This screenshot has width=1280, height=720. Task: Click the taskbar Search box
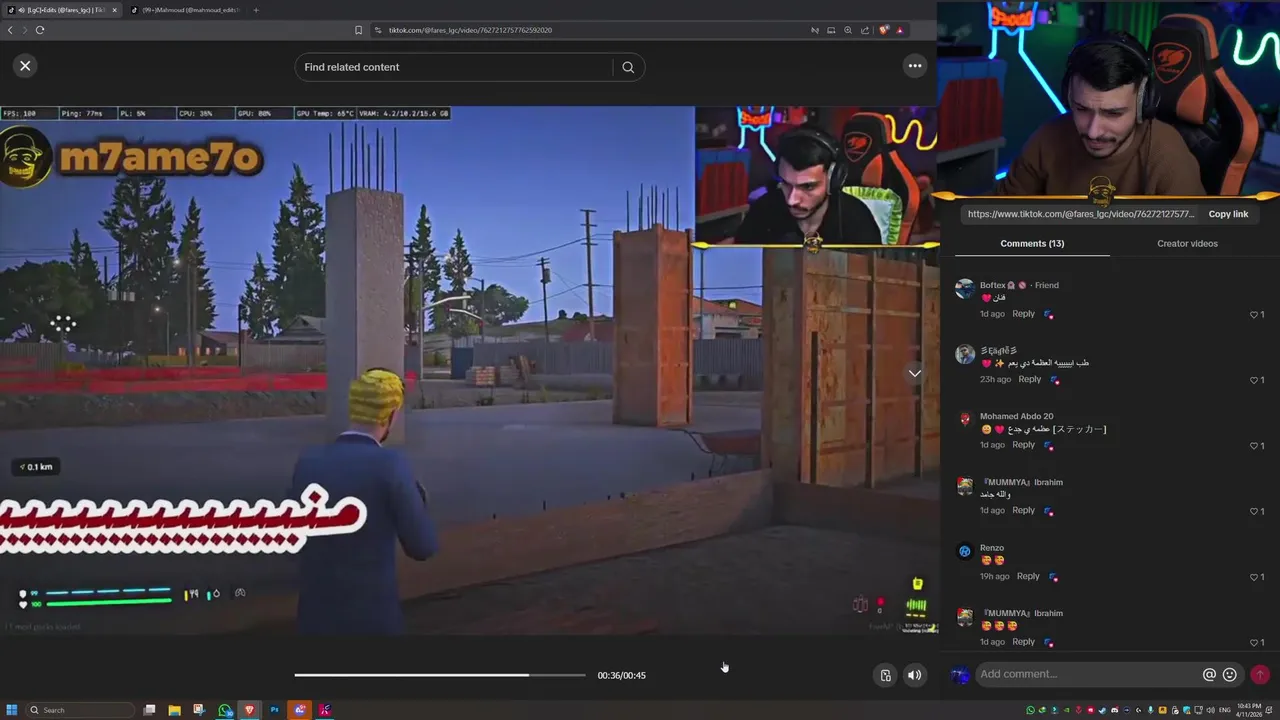pyautogui.click(x=80, y=710)
